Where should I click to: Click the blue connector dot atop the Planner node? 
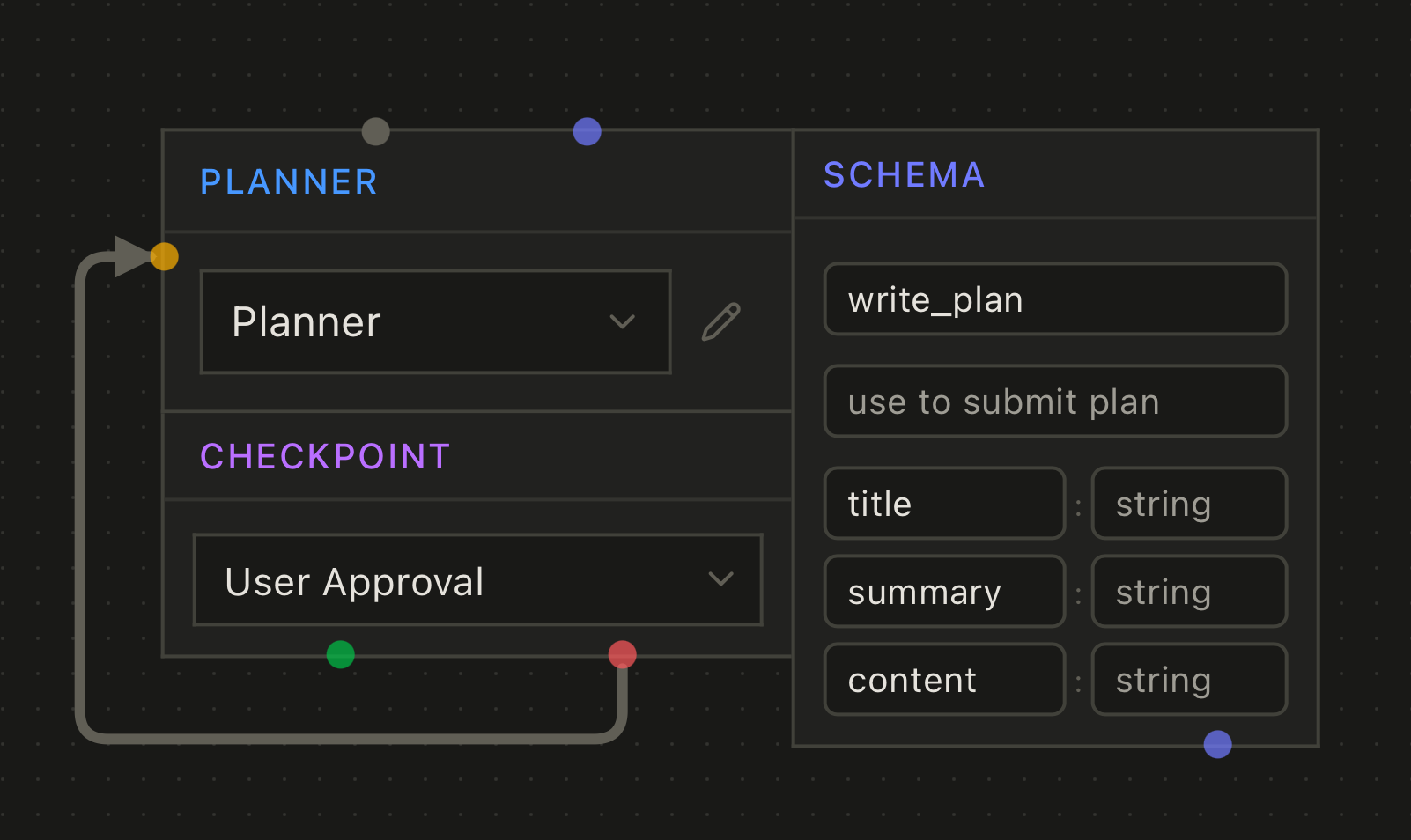[x=587, y=132]
